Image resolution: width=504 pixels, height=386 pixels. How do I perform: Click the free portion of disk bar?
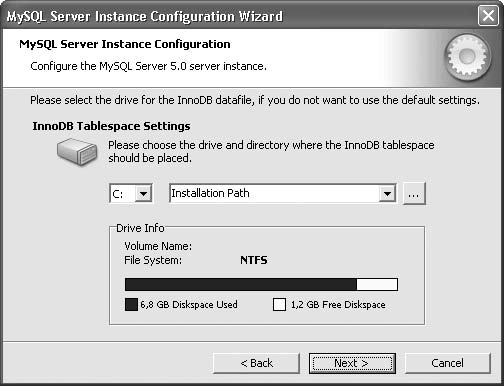[x=377, y=285]
